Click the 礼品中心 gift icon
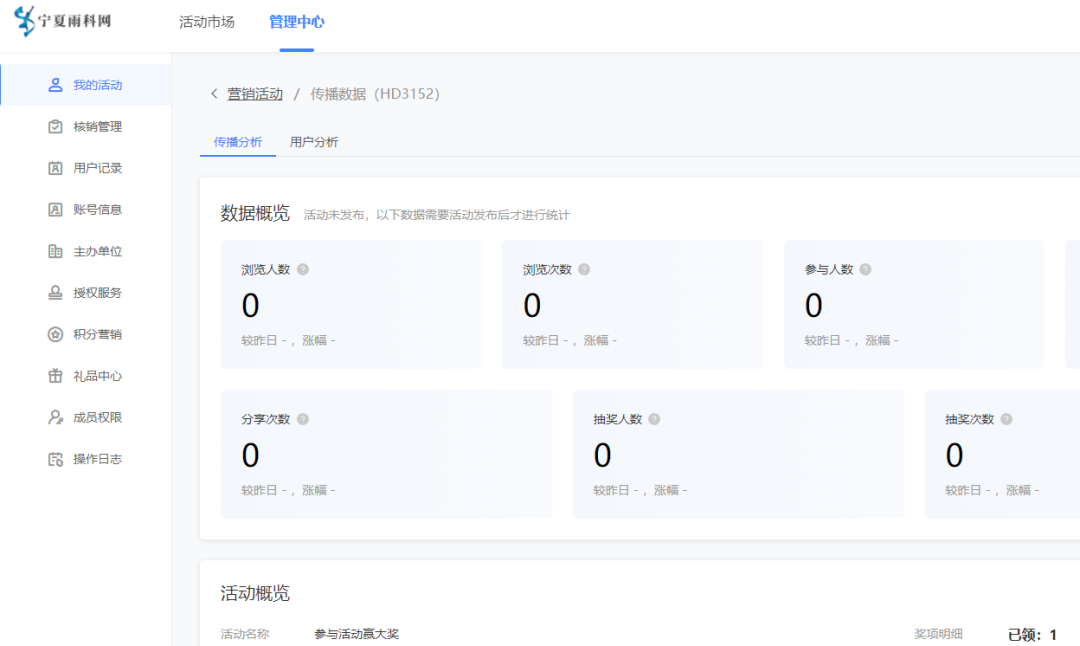Image resolution: width=1080 pixels, height=646 pixels. tap(55, 376)
